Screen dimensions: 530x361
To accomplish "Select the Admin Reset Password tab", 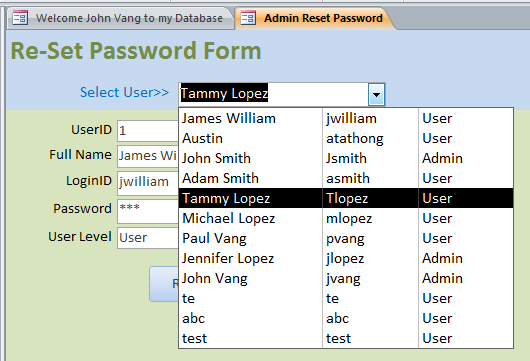I will tap(315, 18).
